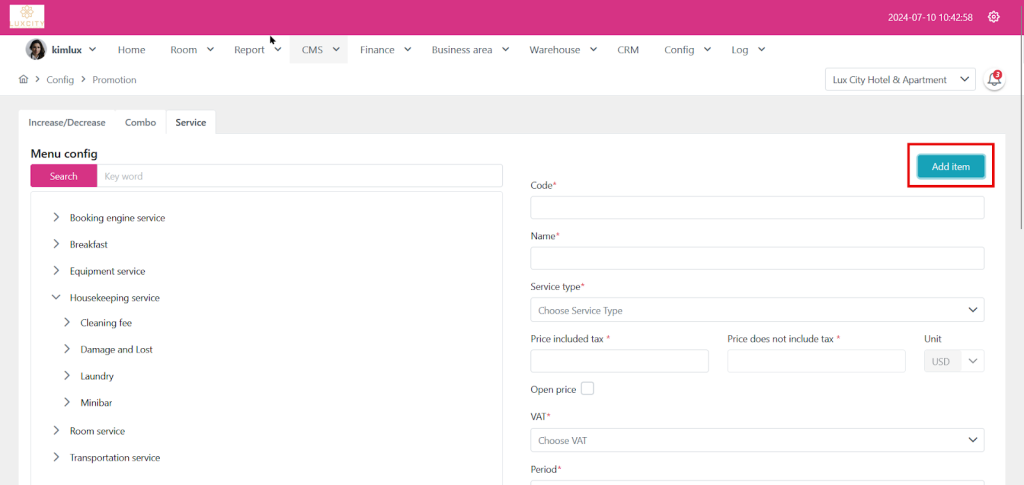
Task: Open the Service type dropdown
Action: click(756, 310)
